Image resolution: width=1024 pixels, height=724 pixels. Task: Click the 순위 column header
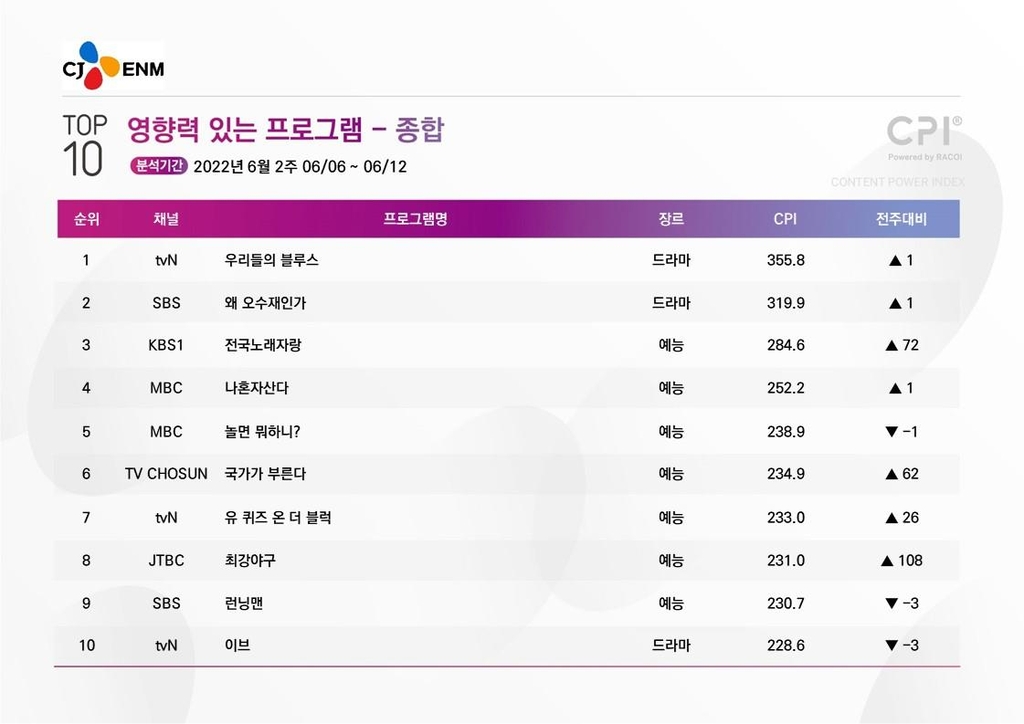coord(86,219)
